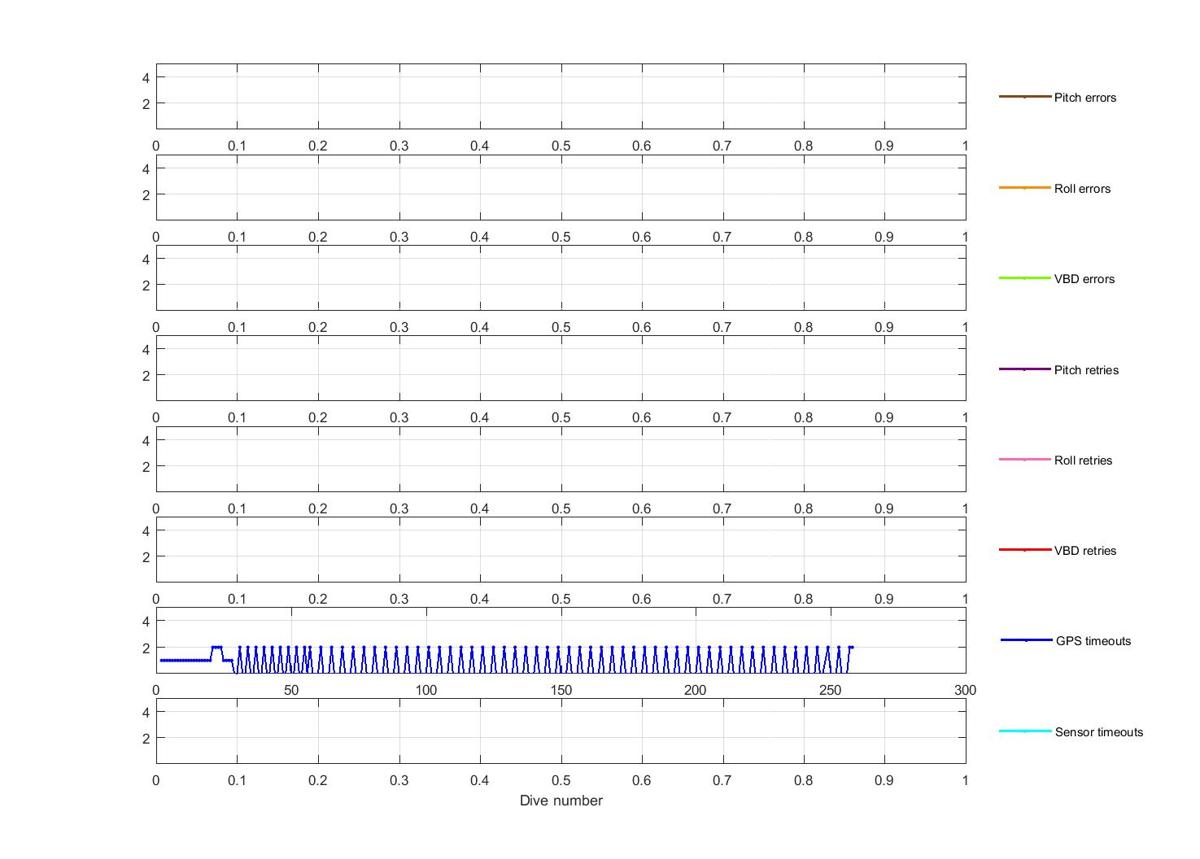Select the blue GPS timeouts legend line sample
1200x859 pixels.
coord(1026,640)
